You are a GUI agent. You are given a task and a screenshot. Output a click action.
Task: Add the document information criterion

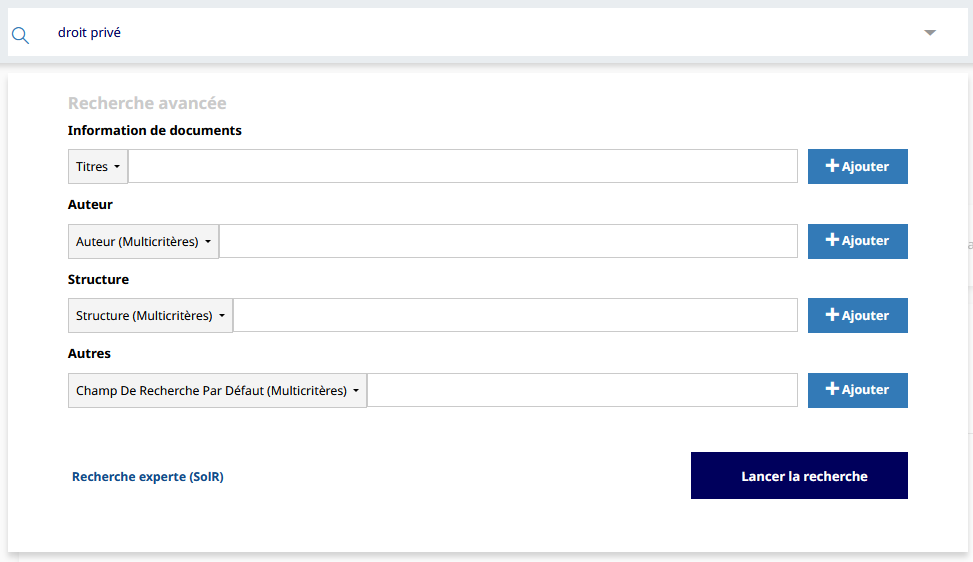point(857,167)
